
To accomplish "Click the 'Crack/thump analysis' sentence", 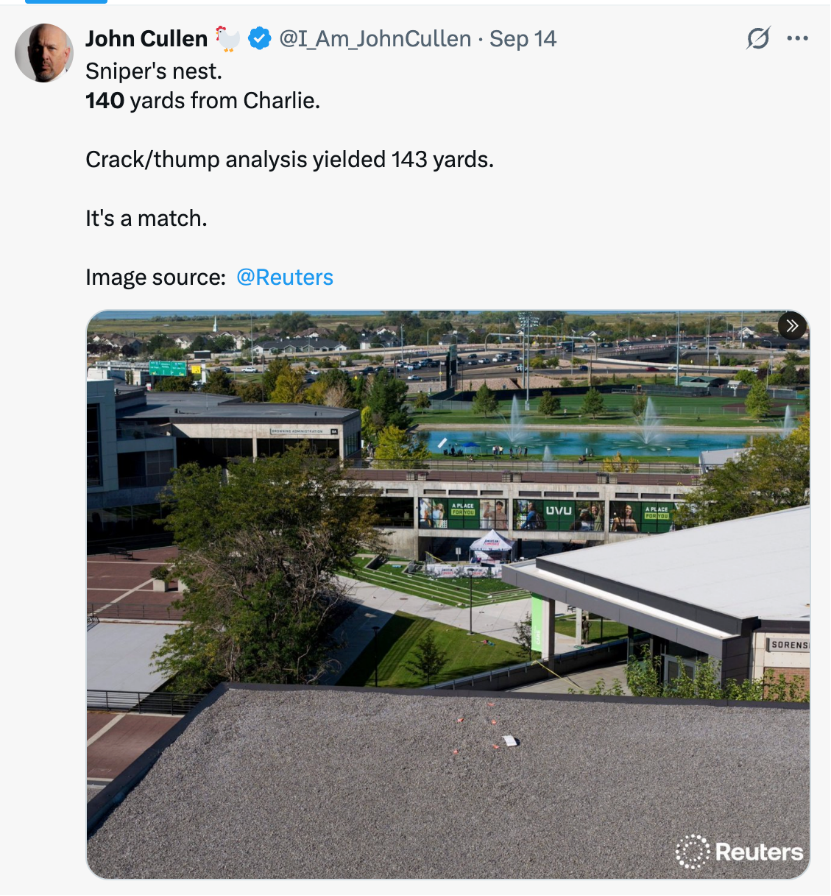I will coord(289,159).
